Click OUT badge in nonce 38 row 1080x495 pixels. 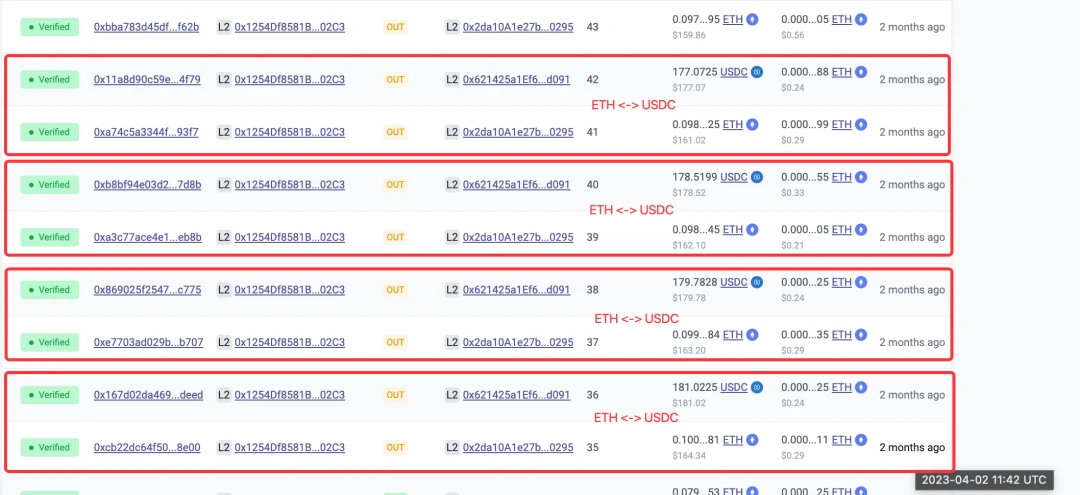coord(395,290)
